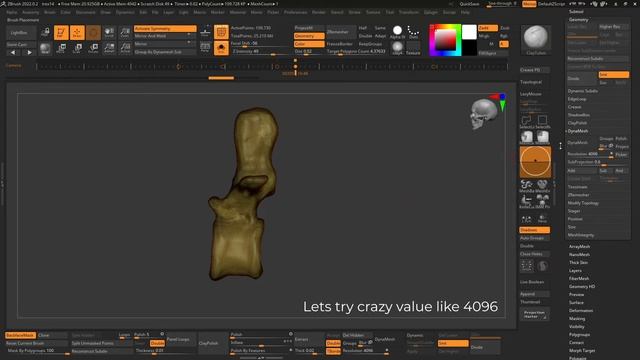Open the LightBox browser button
The width and height of the screenshot is (640, 360).
coord(22,33)
